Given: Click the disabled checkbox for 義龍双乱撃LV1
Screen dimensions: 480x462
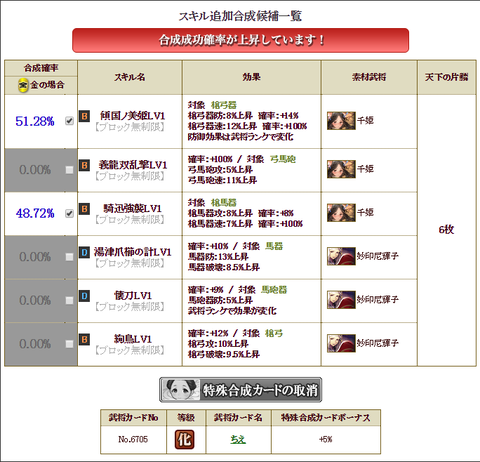Looking at the screenshot, I should point(69,170).
